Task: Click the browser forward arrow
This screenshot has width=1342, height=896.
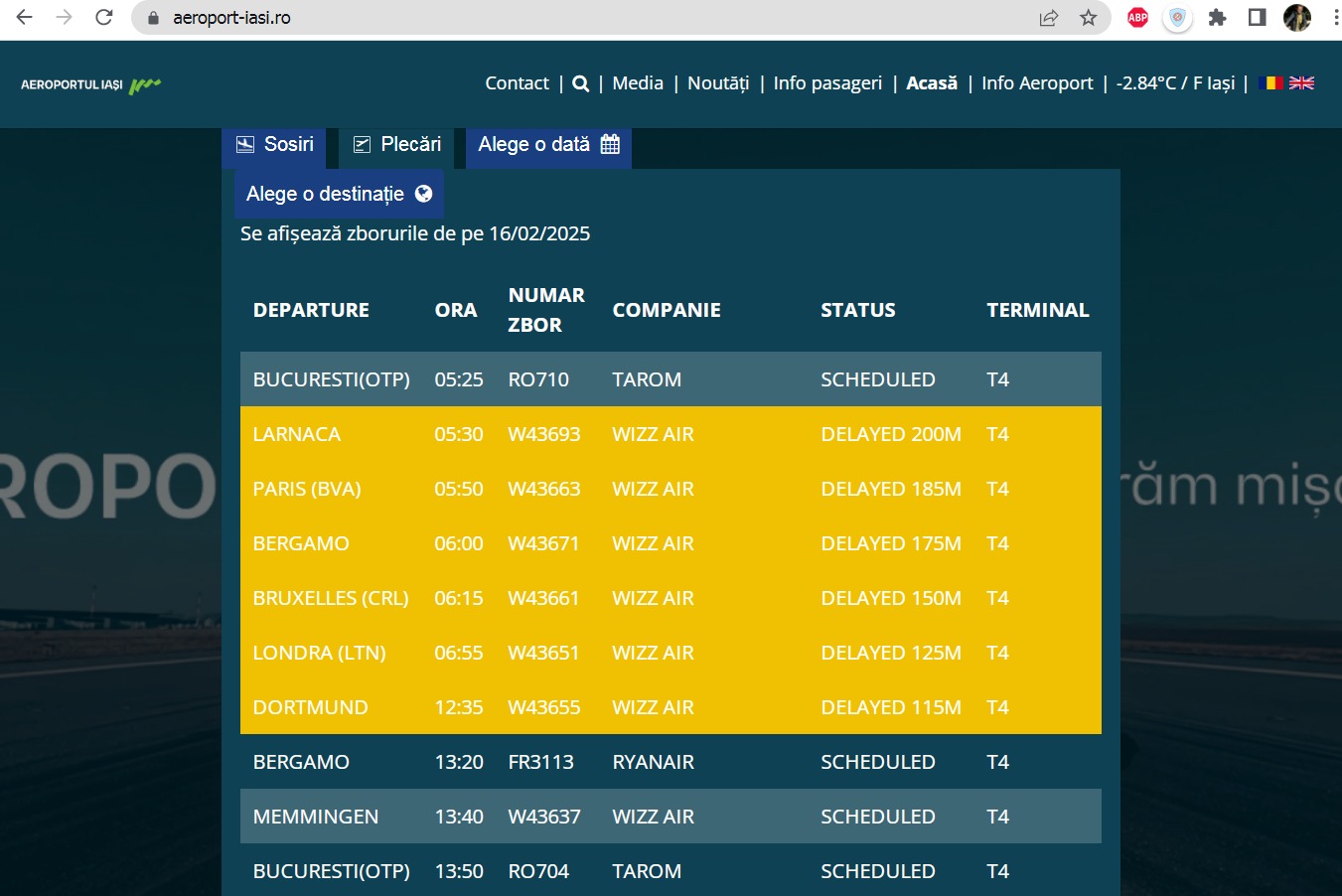Action: 65,18
